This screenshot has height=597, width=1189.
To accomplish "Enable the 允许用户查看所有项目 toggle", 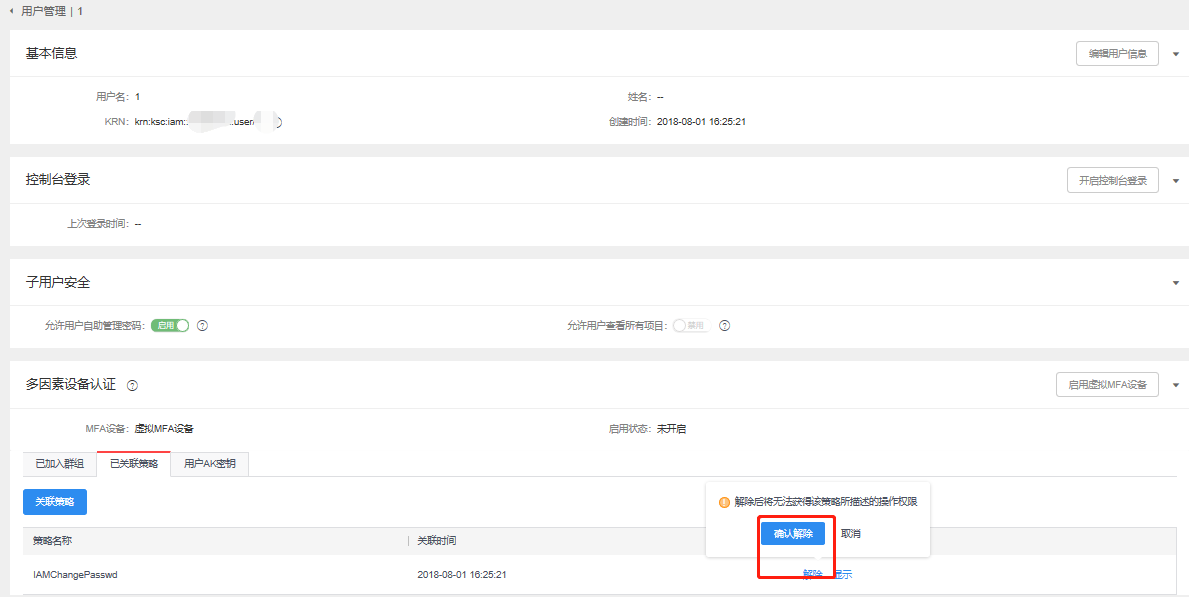I will point(691,326).
